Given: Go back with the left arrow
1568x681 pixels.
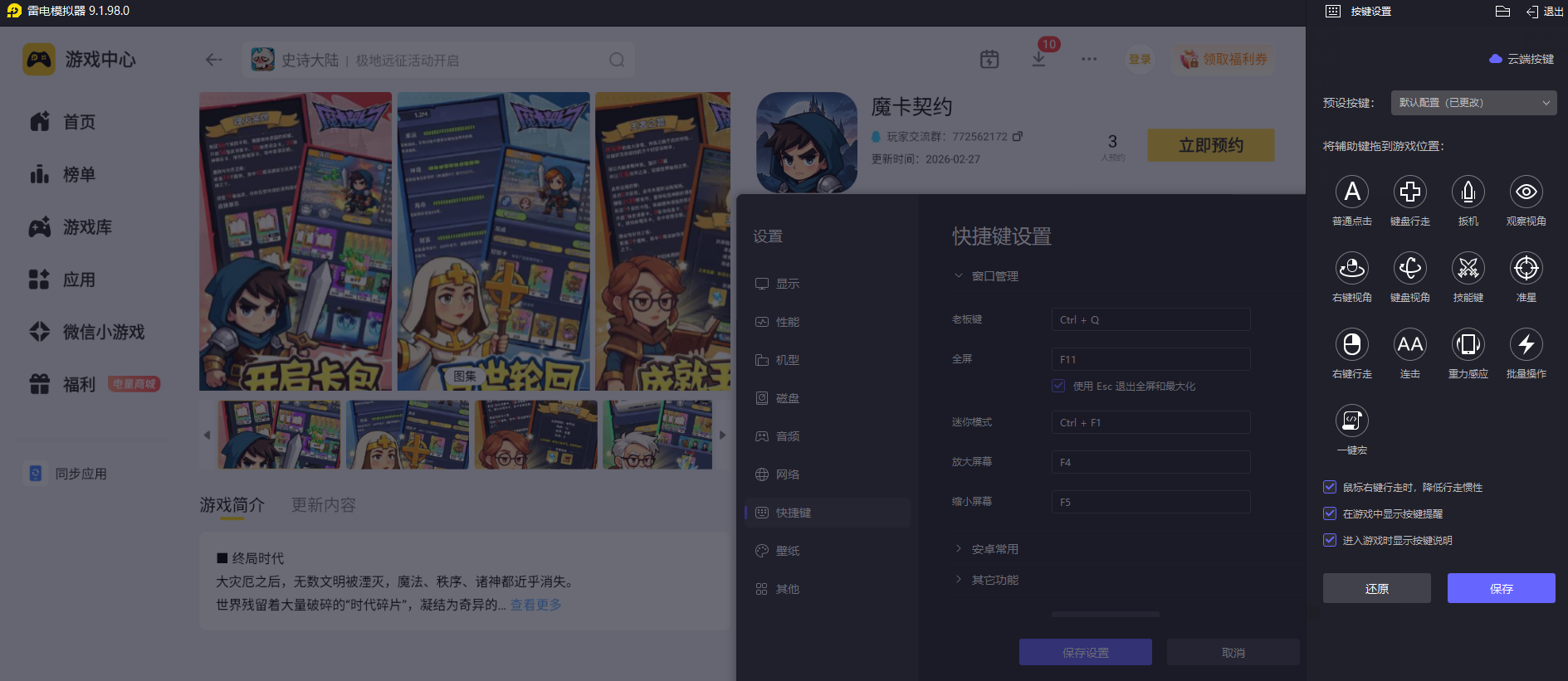Looking at the screenshot, I should click(x=214, y=60).
